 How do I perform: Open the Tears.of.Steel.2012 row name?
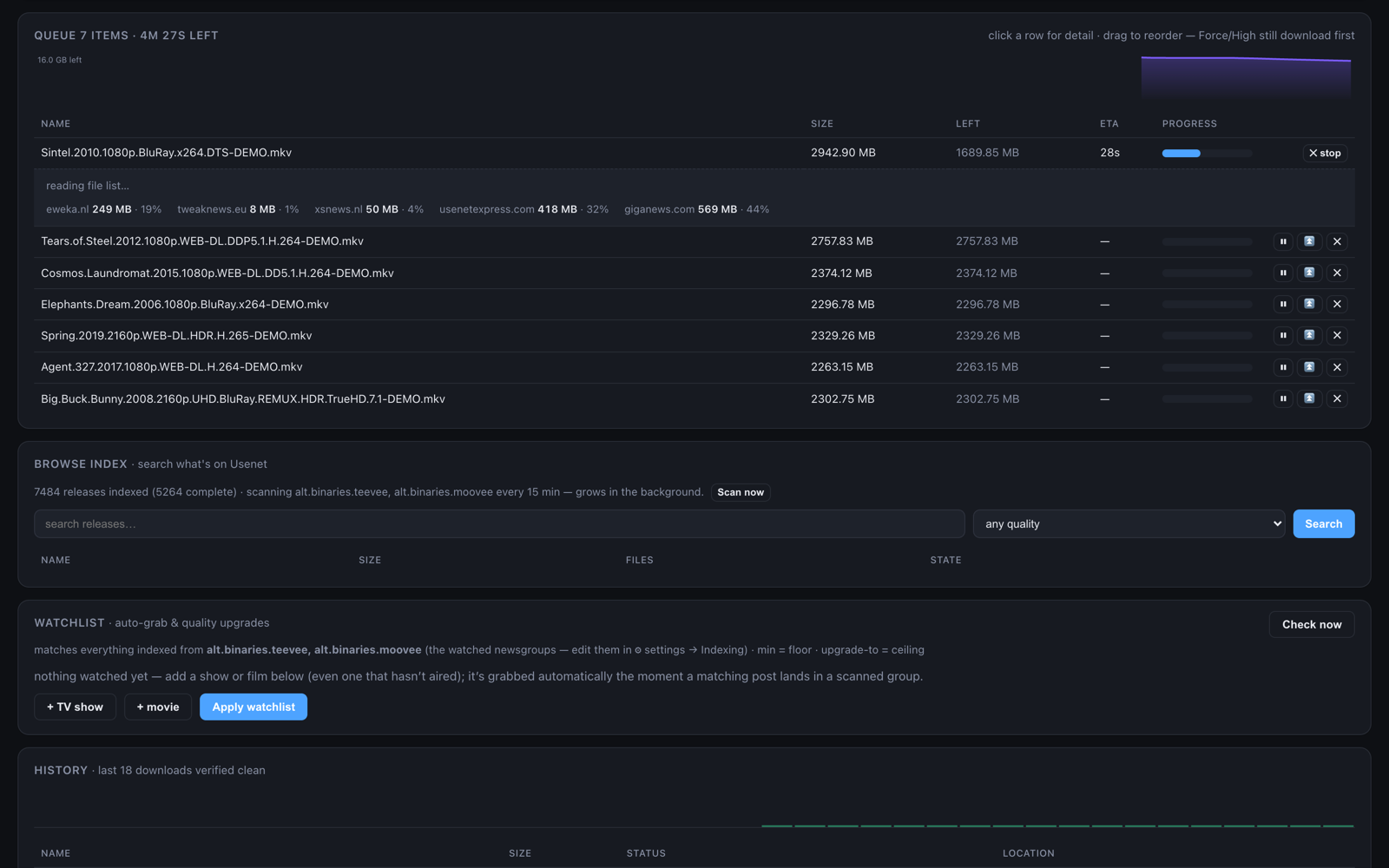[x=202, y=241]
